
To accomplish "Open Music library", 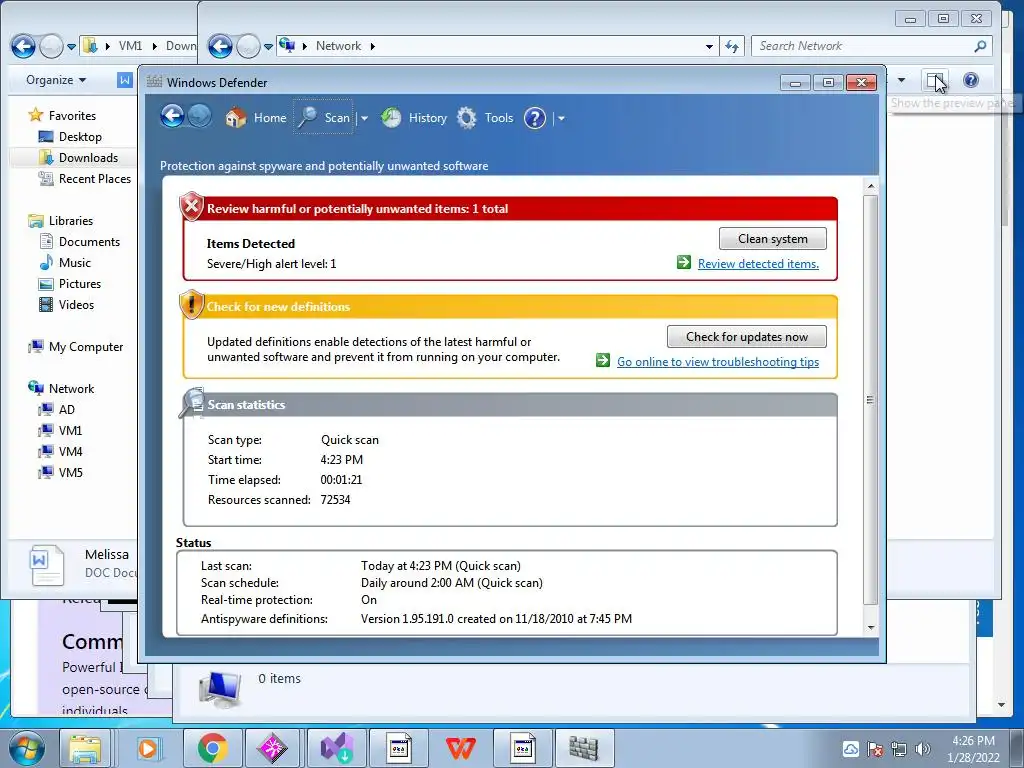I will [74, 263].
